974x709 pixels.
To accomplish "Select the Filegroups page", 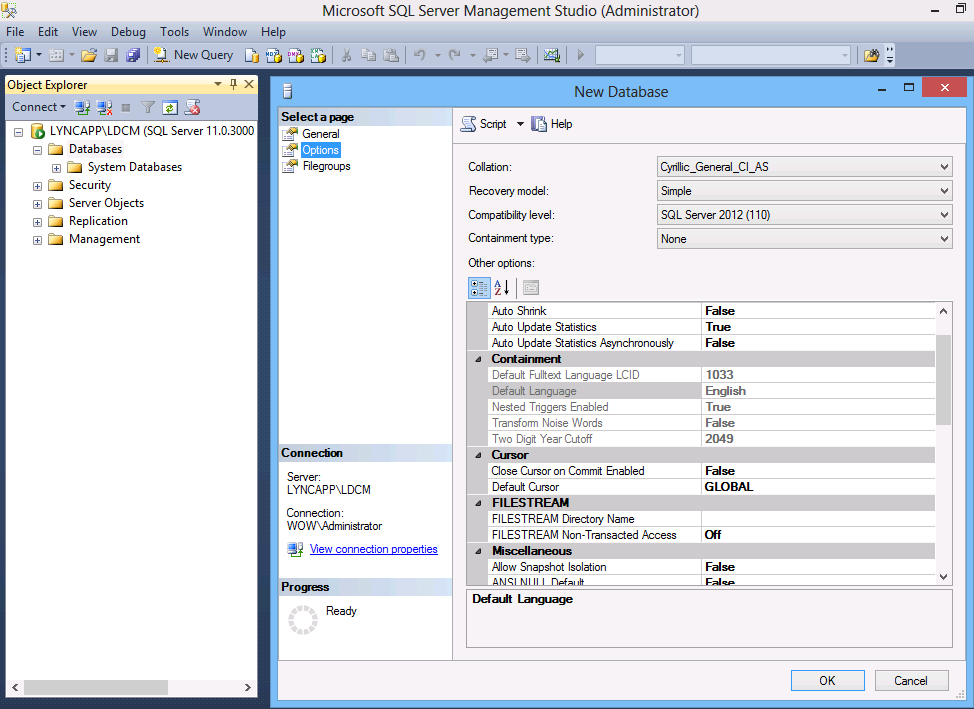I will 326,166.
